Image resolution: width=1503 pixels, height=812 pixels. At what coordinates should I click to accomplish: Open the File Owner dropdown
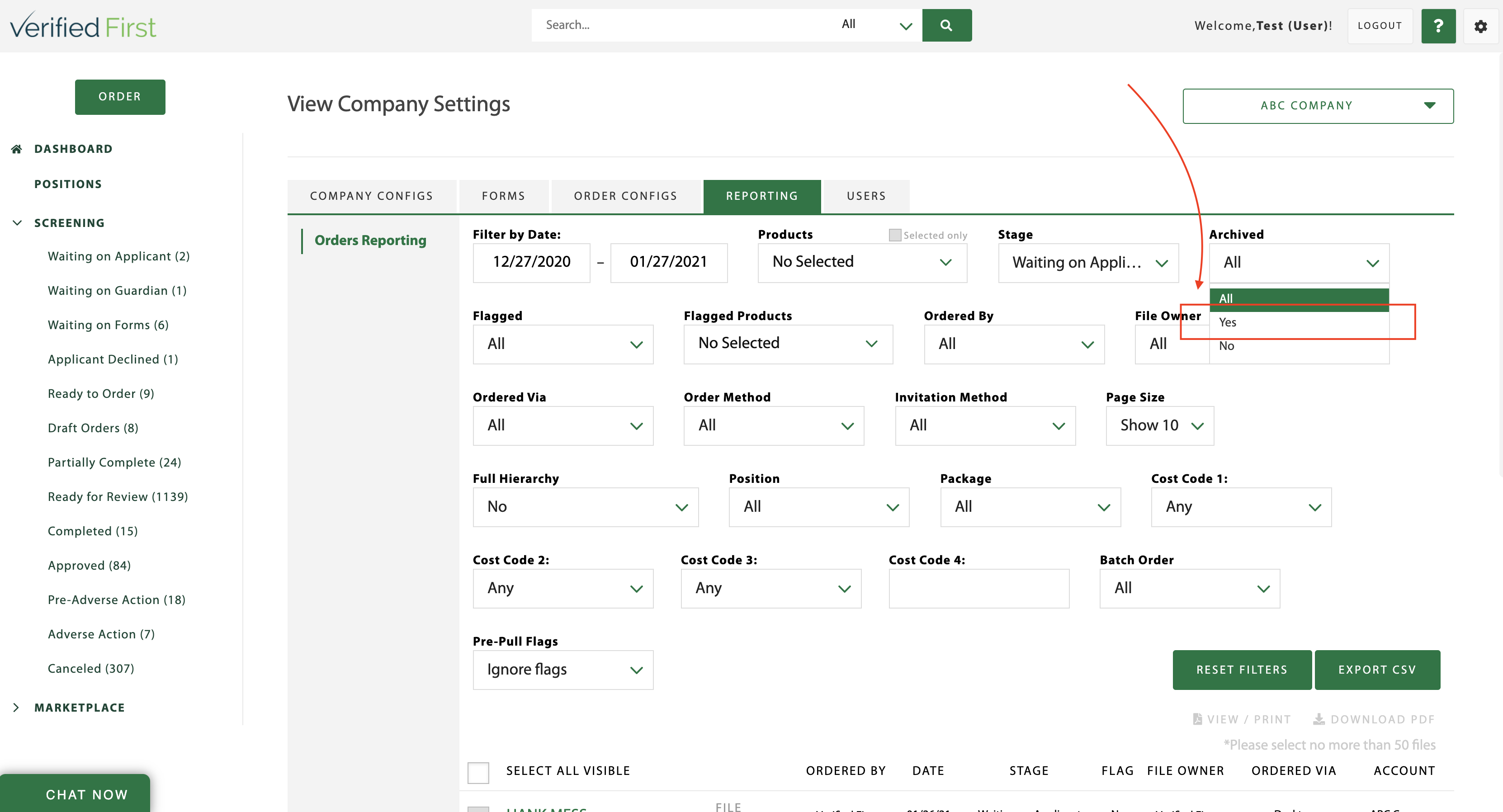[1172, 344]
